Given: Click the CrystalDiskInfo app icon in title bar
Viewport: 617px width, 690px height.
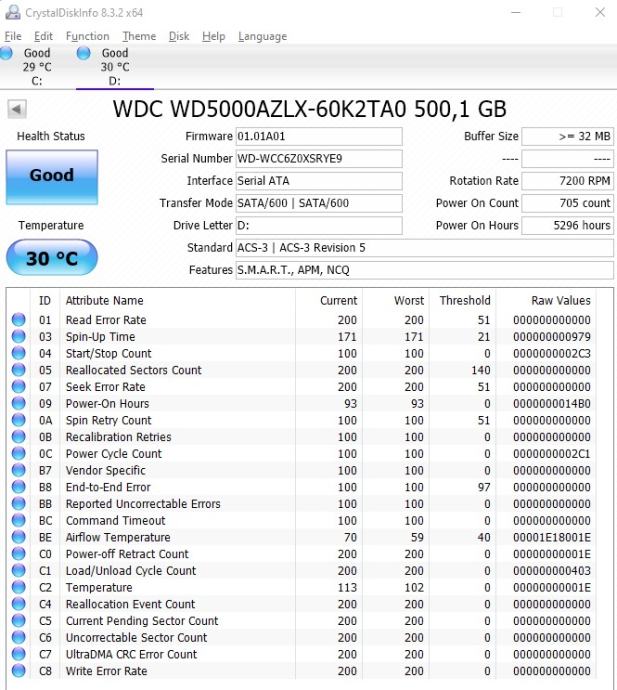Looking at the screenshot, I should coord(13,12).
